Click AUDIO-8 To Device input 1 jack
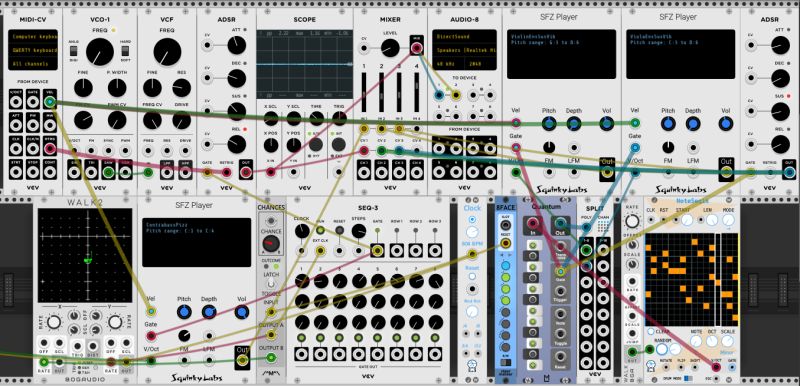Screen dimensions: 800x386 (x=439, y=95)
